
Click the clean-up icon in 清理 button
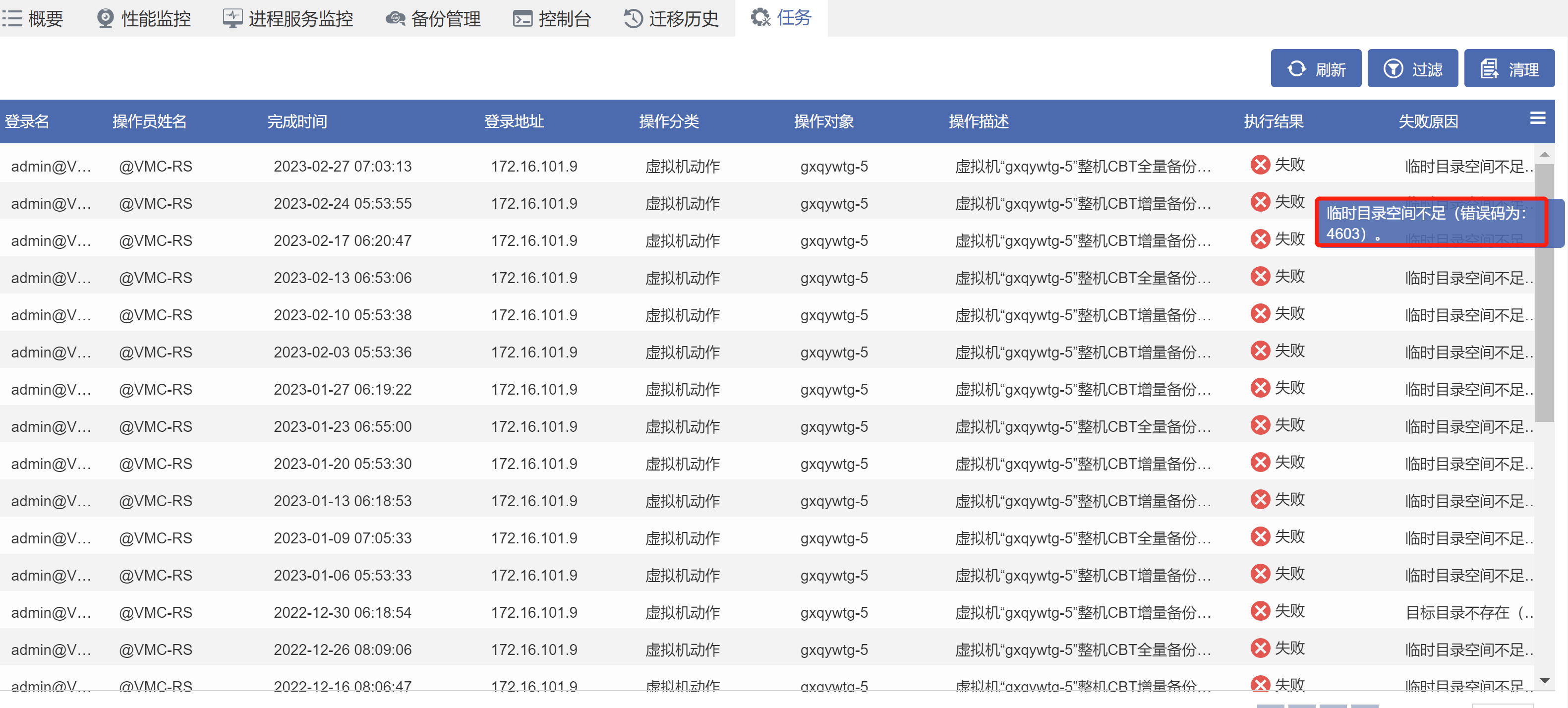1489,69
